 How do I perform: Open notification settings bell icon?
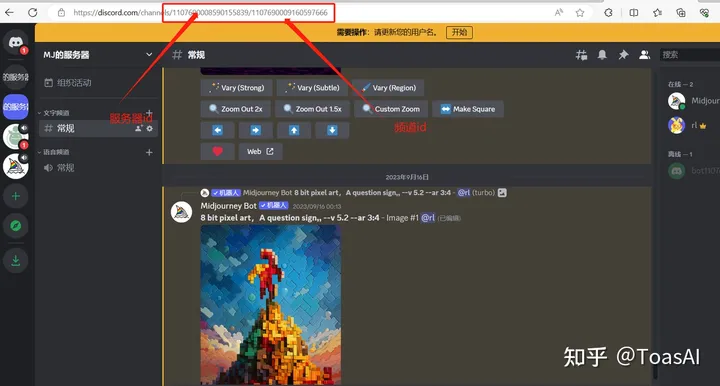602,55
